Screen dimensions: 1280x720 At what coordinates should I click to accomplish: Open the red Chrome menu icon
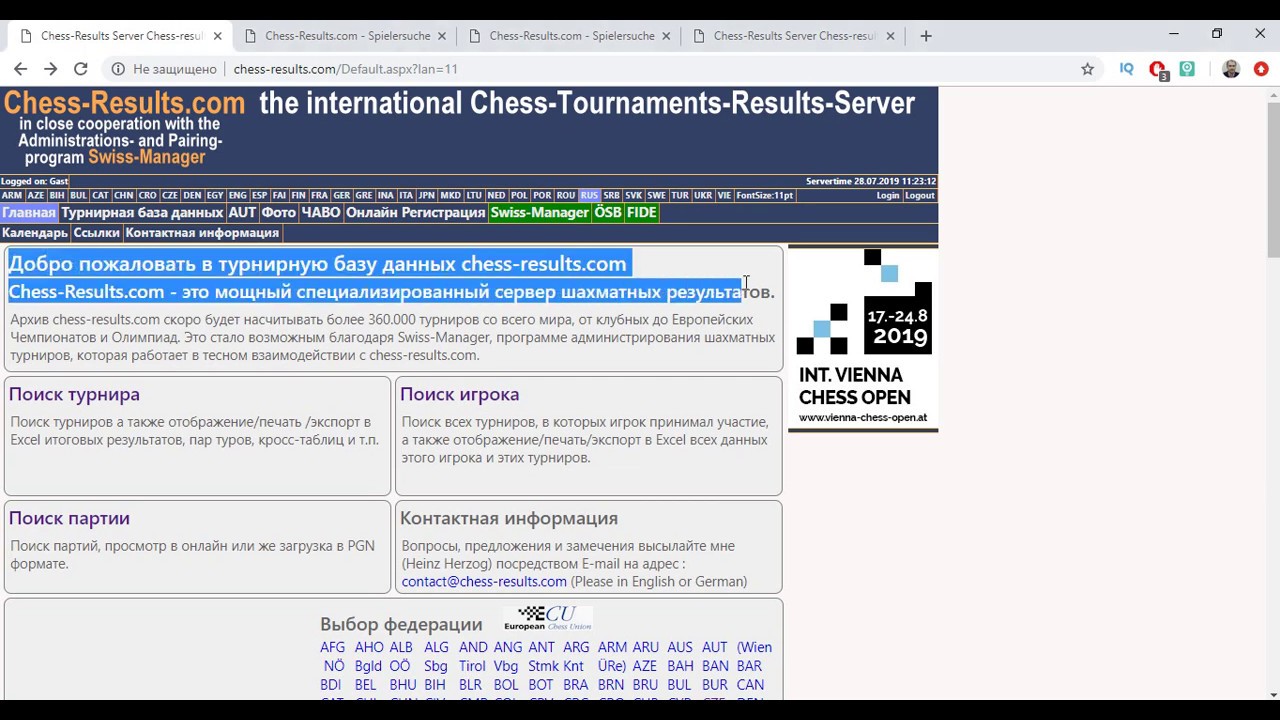[1261, 69]
